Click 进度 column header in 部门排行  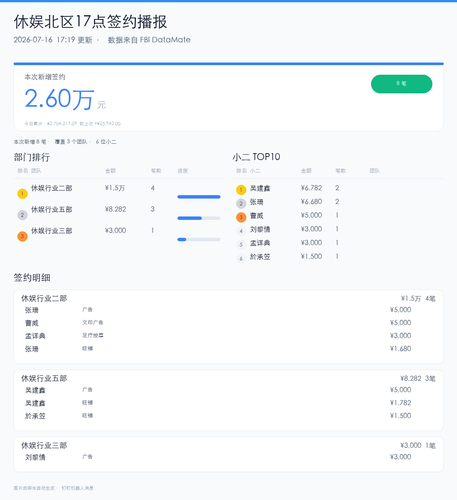tap(183, 171)
